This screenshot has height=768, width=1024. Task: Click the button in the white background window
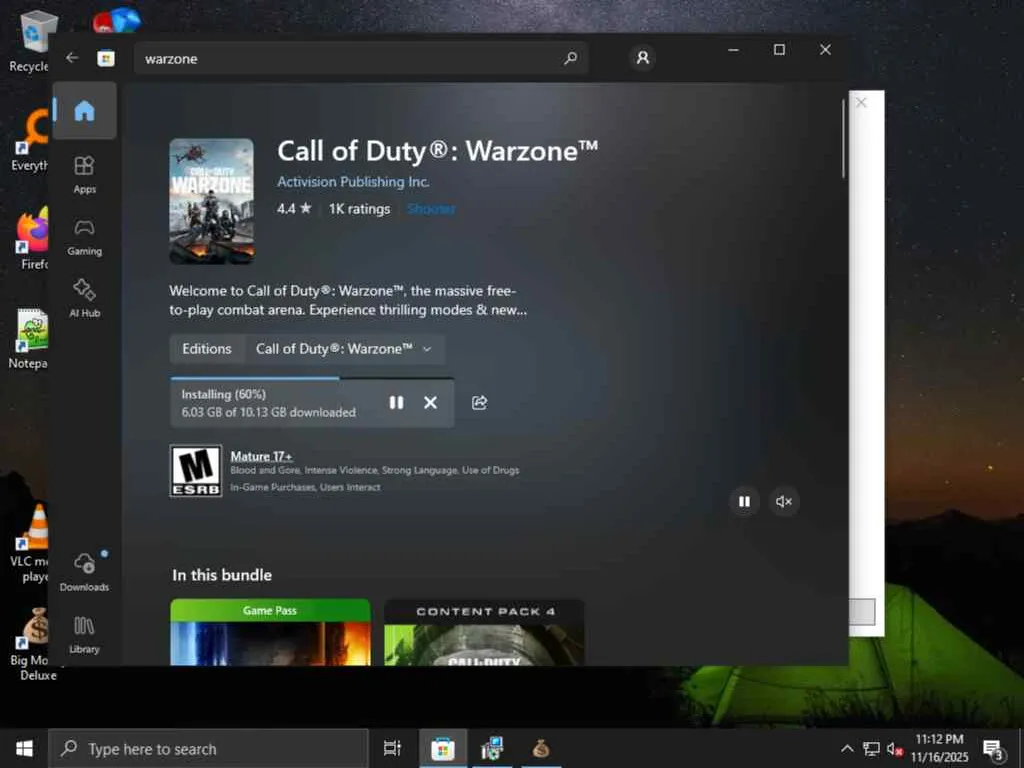861,612
